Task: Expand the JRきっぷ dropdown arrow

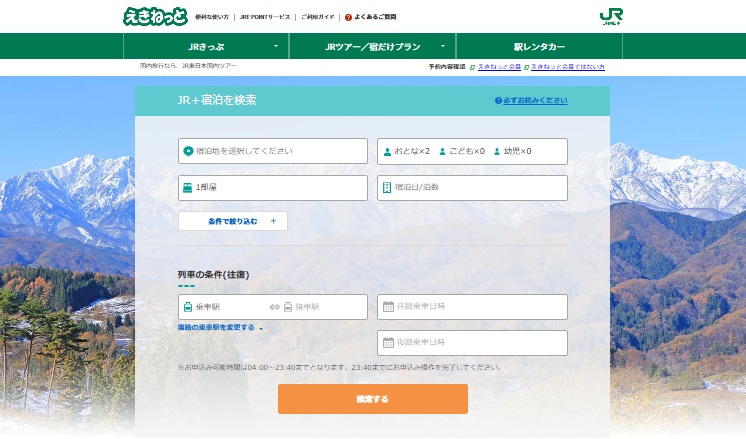Action: (x=276, y=46)
